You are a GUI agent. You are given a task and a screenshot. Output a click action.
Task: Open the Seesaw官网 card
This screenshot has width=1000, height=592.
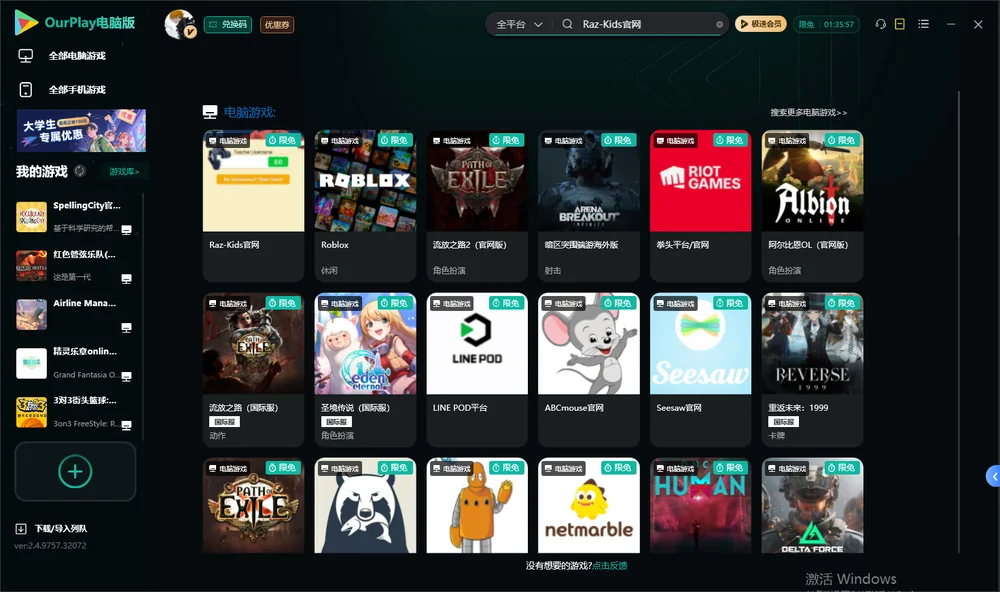pos(700,369)
